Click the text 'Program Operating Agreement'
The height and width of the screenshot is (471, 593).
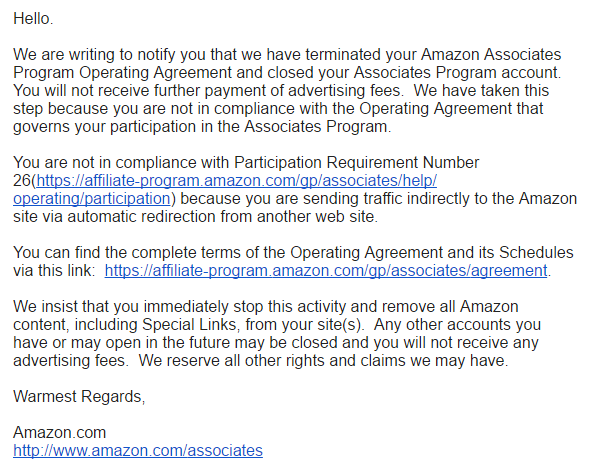tap(123, 73)
